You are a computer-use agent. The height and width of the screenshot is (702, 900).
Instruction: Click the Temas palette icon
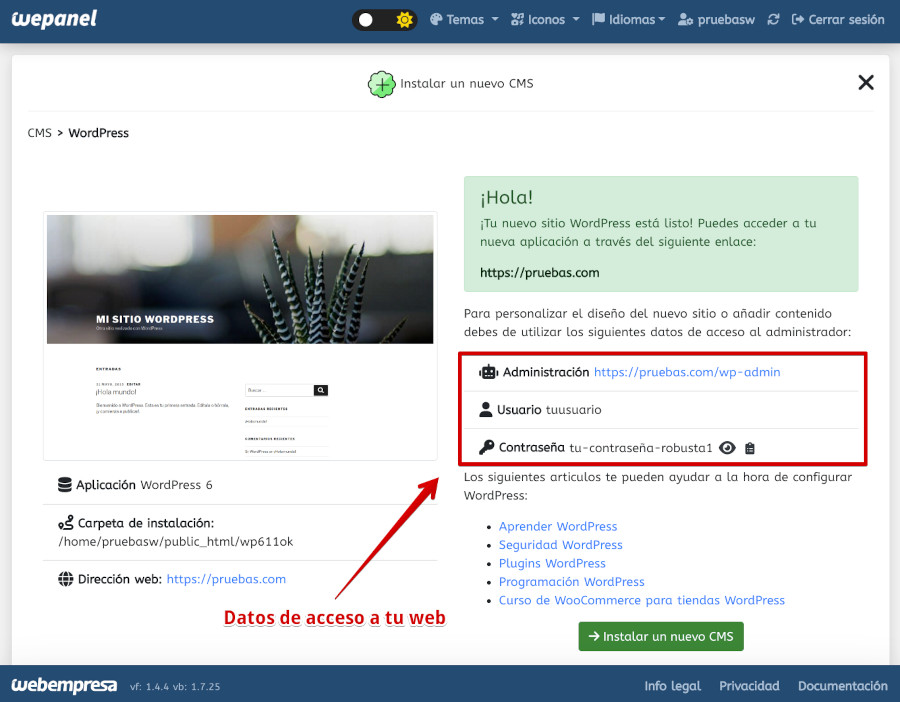pyautogui.click(x=436, y=20)
